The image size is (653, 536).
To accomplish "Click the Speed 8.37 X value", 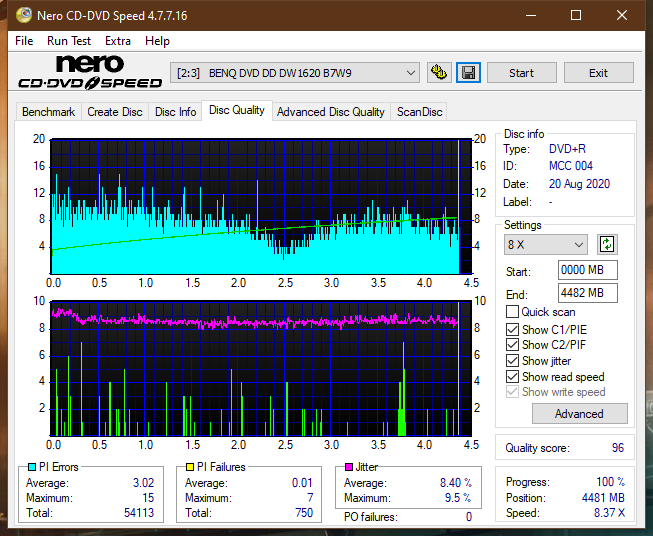I will [x=609, y=513].
